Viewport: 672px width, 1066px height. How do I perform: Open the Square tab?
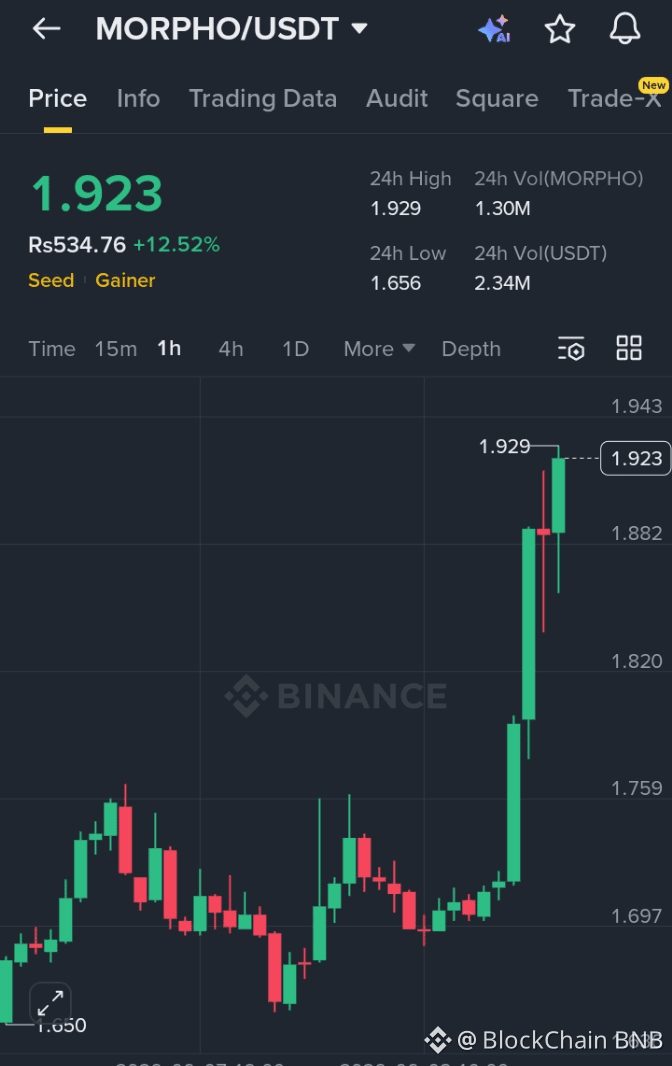[497, 99]
